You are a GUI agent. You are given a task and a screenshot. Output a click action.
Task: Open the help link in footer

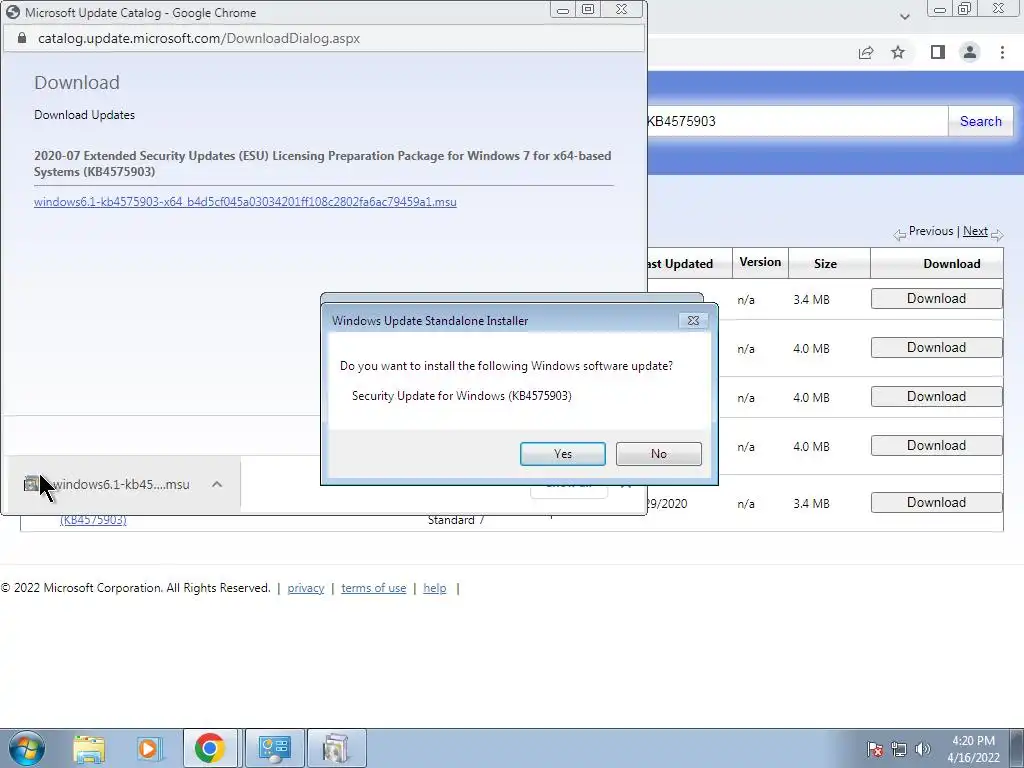coord(435,588)
